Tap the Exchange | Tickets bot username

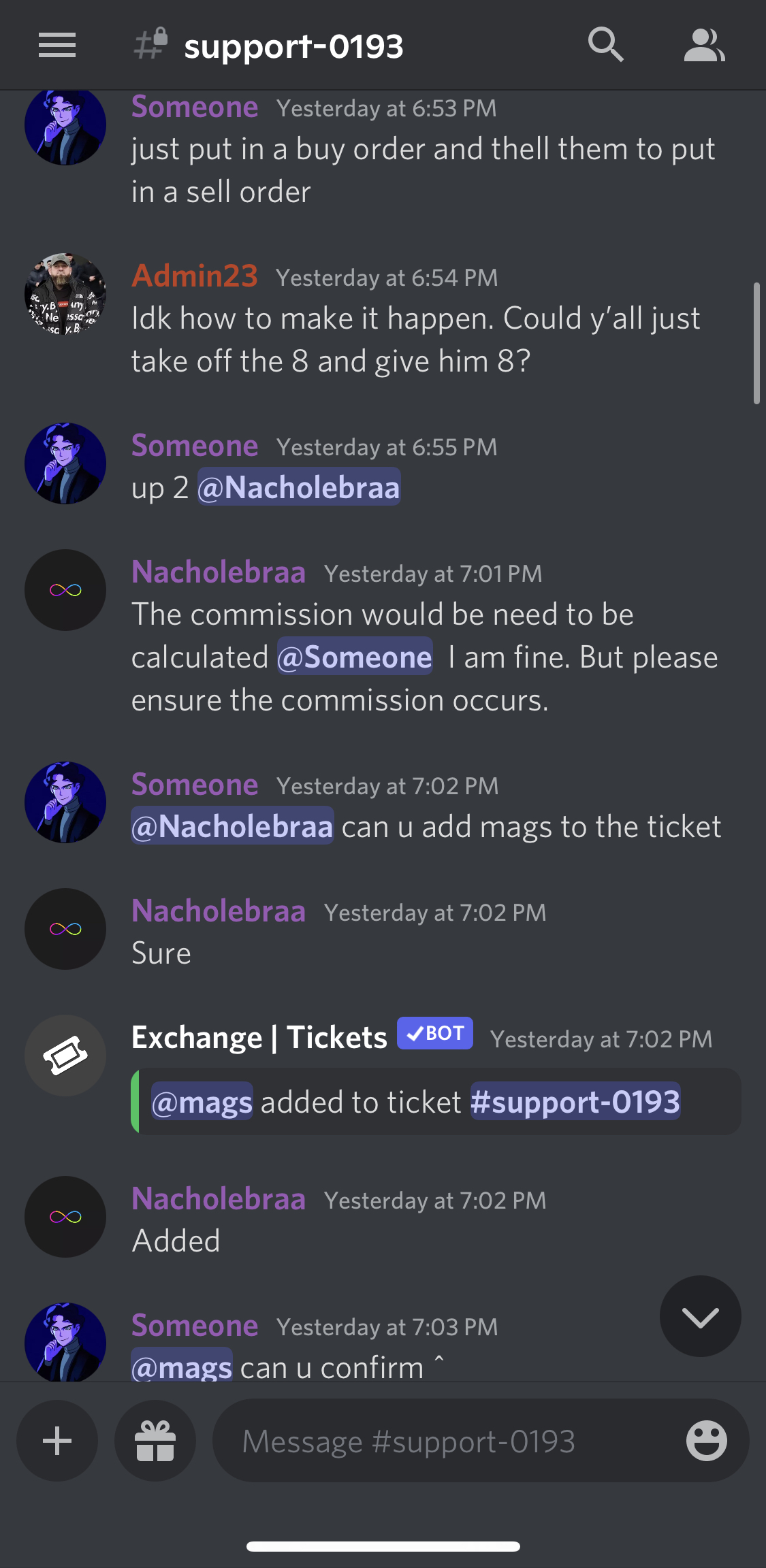point(259,1037)
